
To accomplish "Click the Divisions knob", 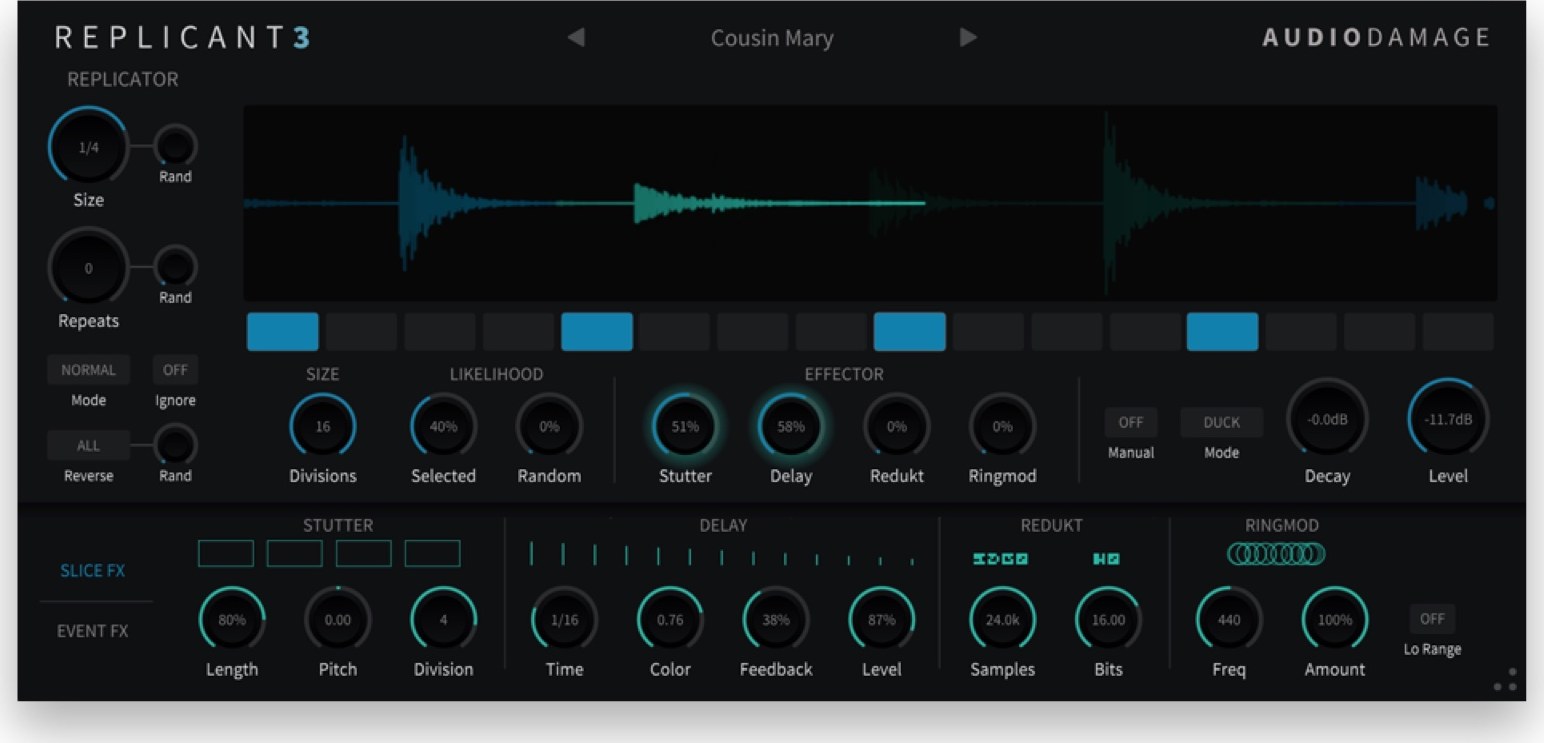I will click(x=323, y=426).
